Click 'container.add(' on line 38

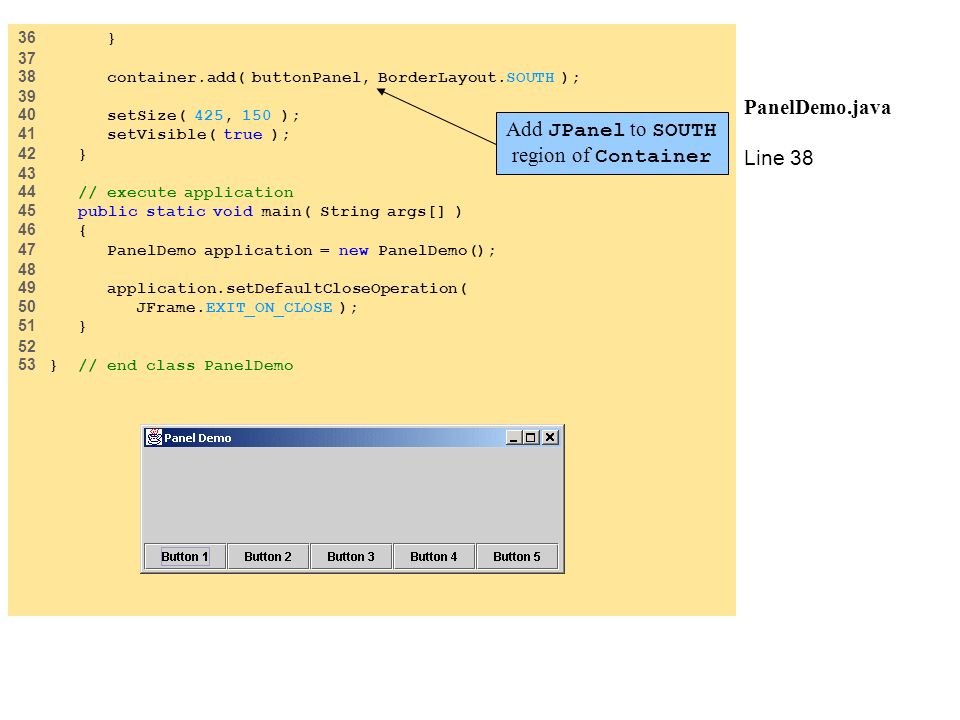176,78
